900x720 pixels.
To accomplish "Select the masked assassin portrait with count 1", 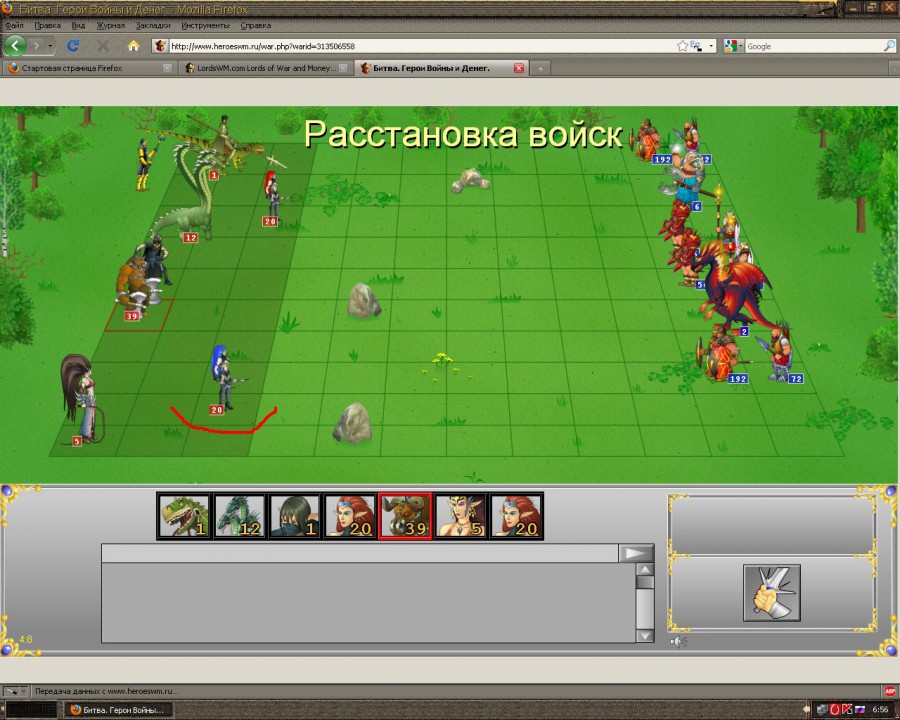I will (294, 516).
